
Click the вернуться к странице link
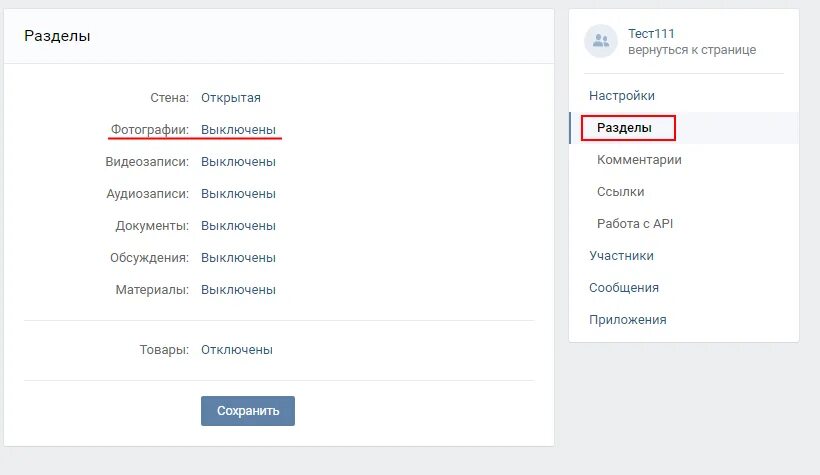pyautogui.click(x=692, y=50)
